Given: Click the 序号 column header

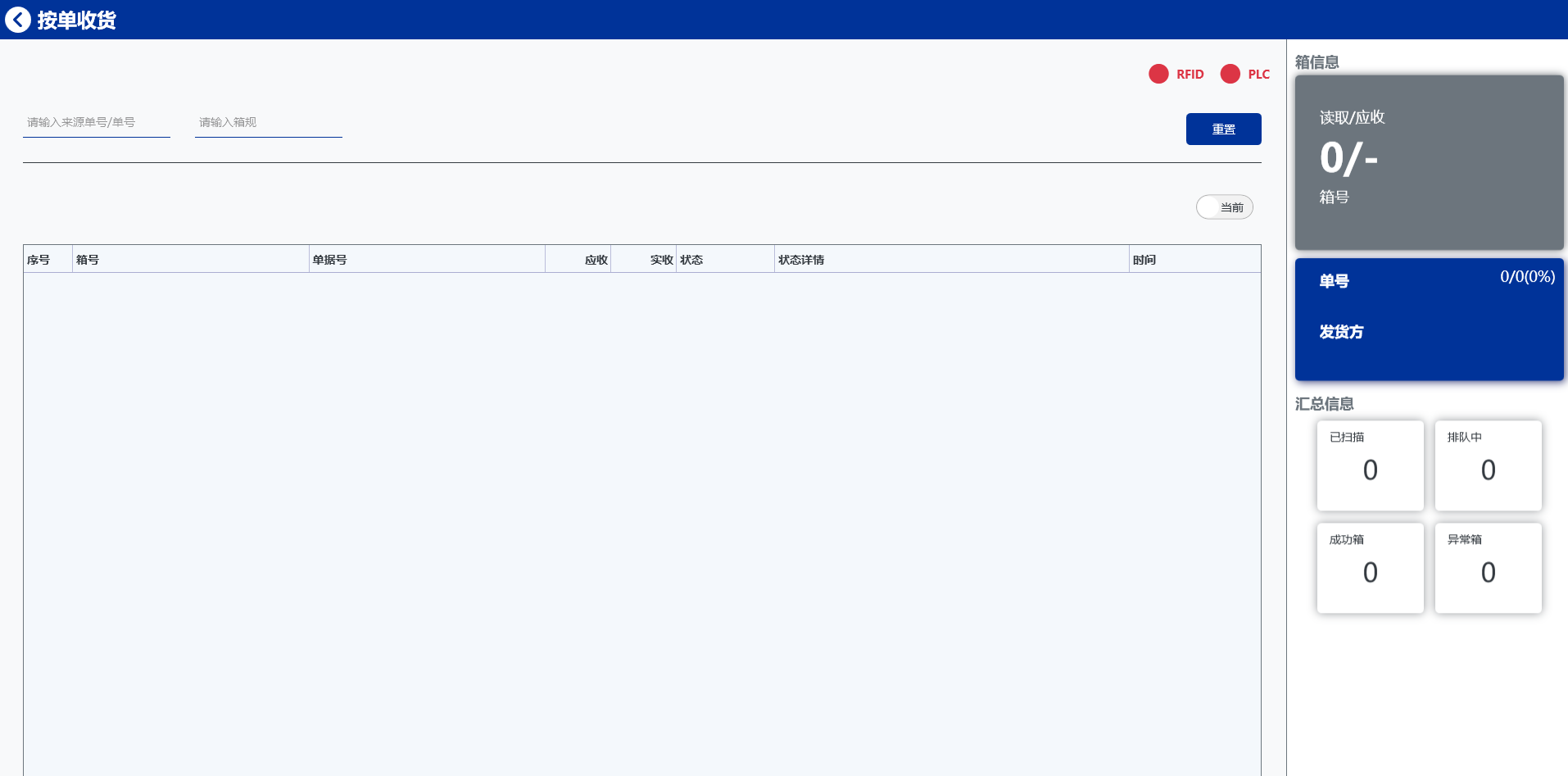Looking at the screenshot, I should point(48,259).
